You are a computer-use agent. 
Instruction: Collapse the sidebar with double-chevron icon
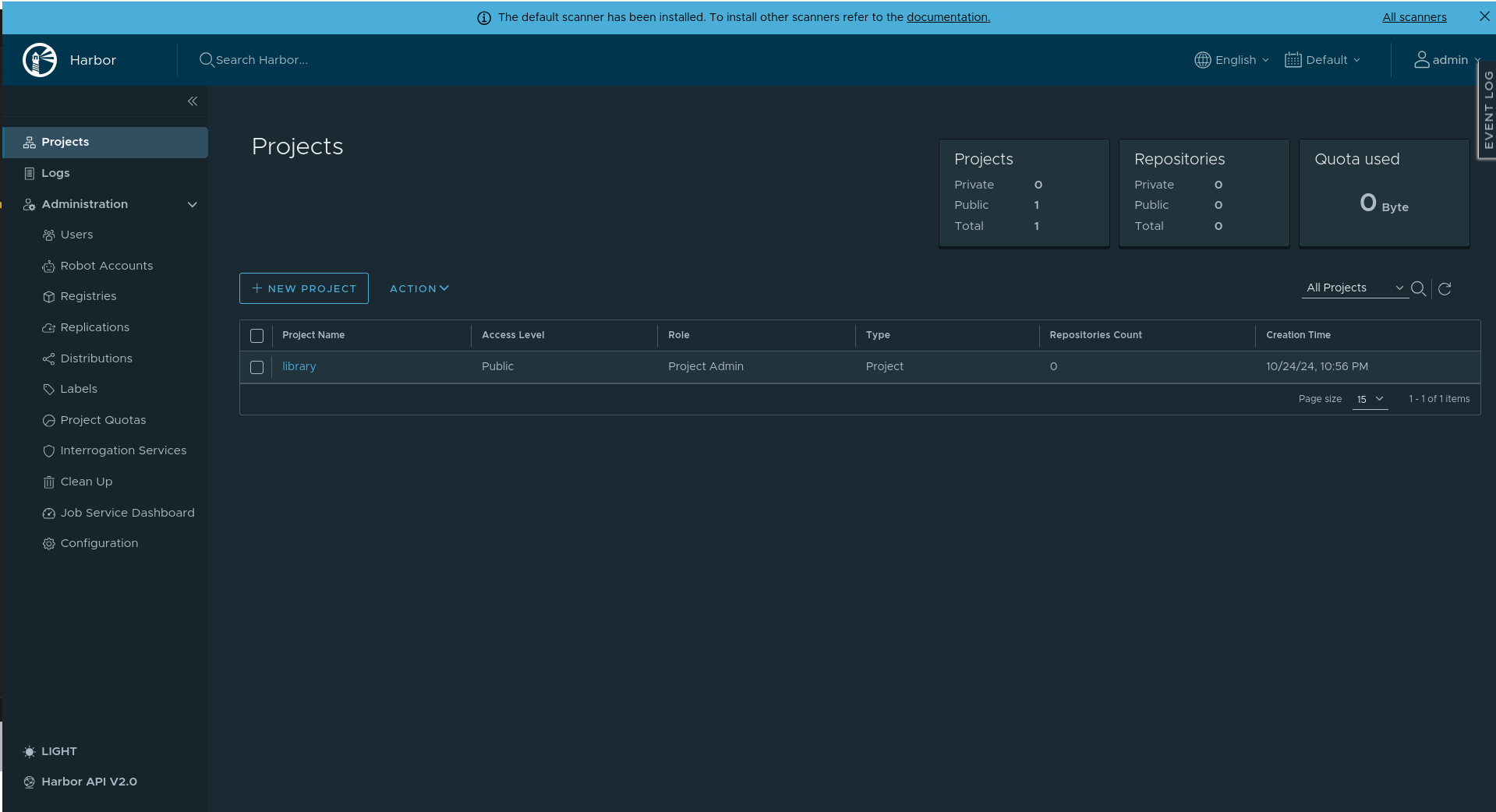click(x=193, y=101)
